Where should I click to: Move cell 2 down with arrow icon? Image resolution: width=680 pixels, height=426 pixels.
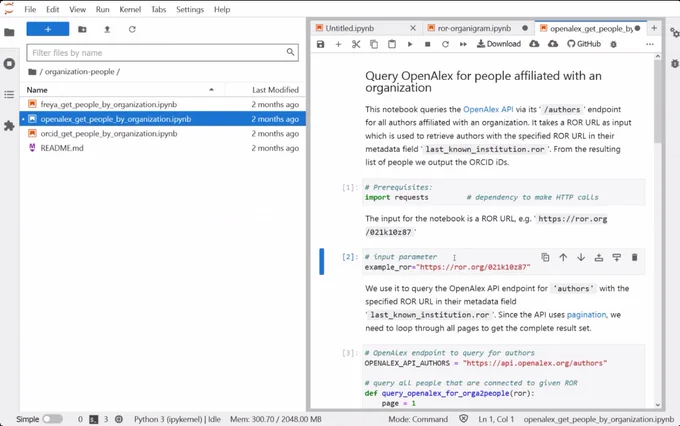tap(581, 257)
